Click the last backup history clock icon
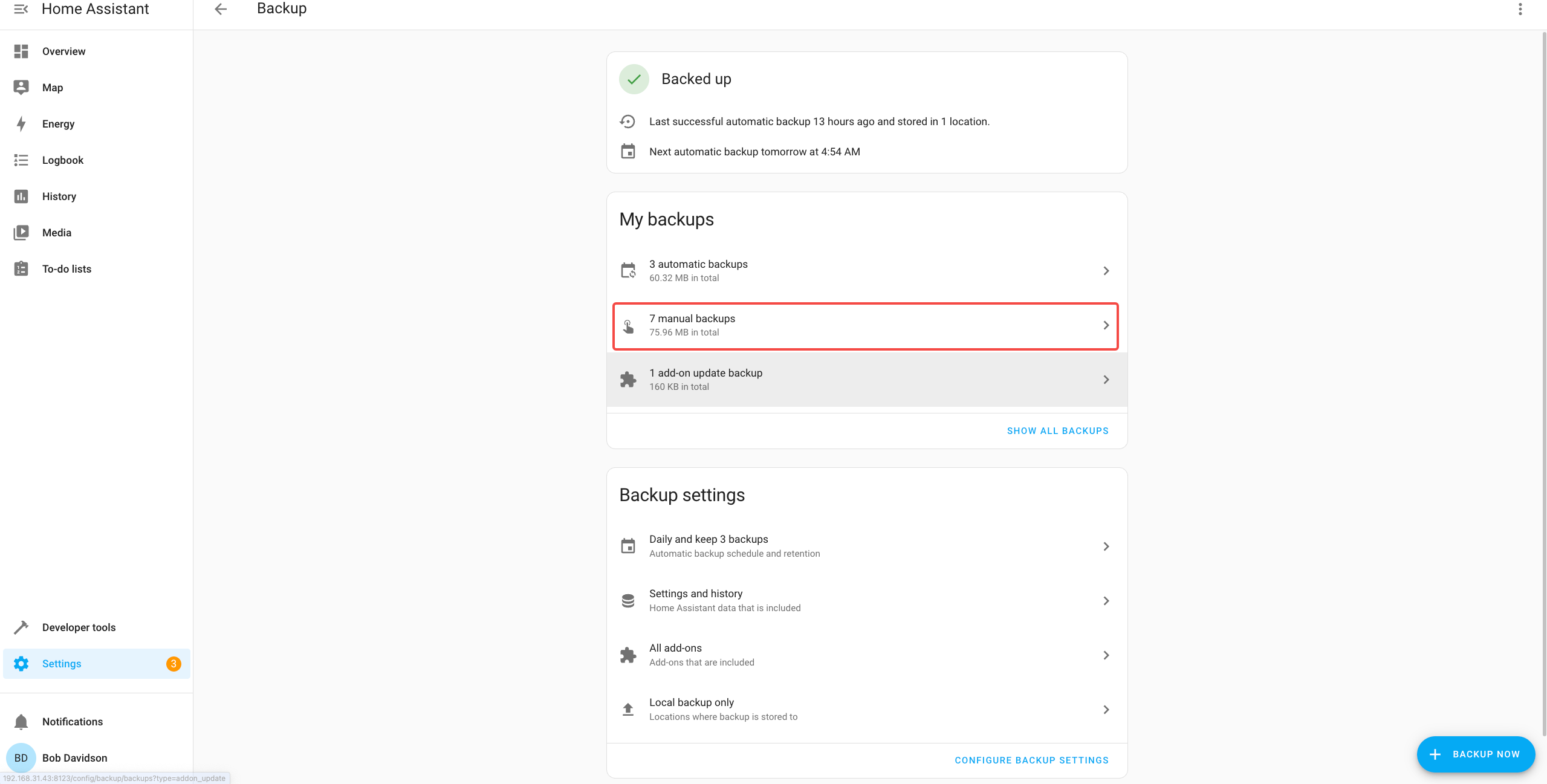 (628, 121)
